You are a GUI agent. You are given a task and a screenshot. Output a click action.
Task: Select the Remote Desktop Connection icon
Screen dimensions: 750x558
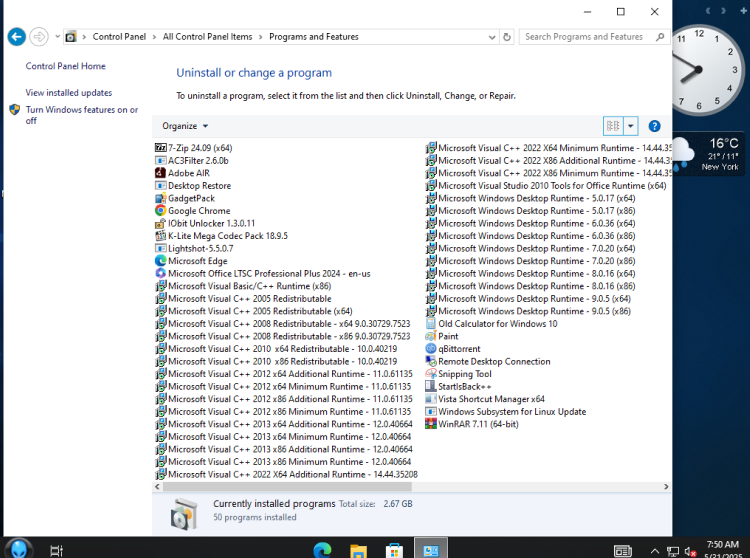click(431, 361)
